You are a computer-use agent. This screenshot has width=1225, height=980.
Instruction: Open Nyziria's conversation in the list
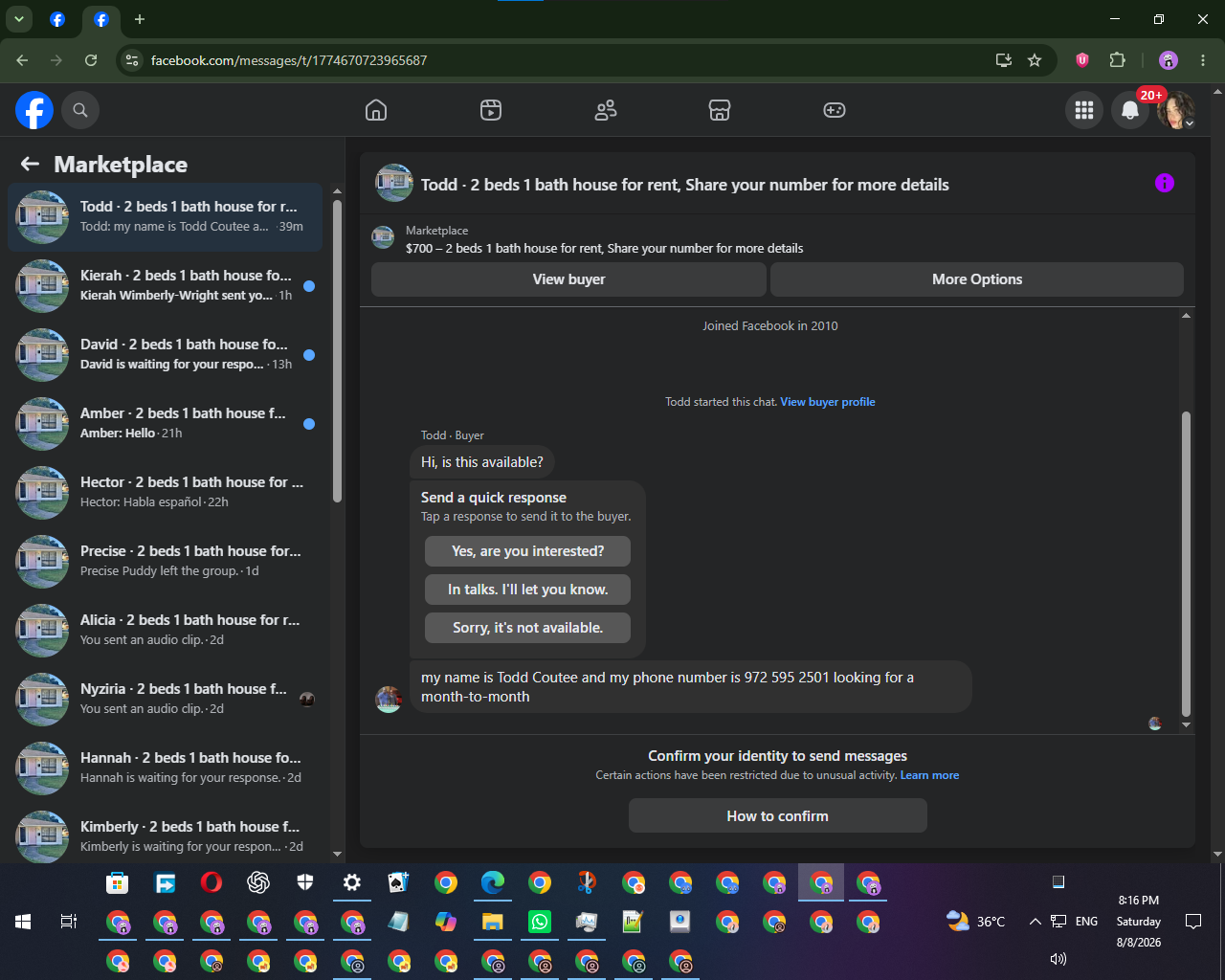[165, 700]
